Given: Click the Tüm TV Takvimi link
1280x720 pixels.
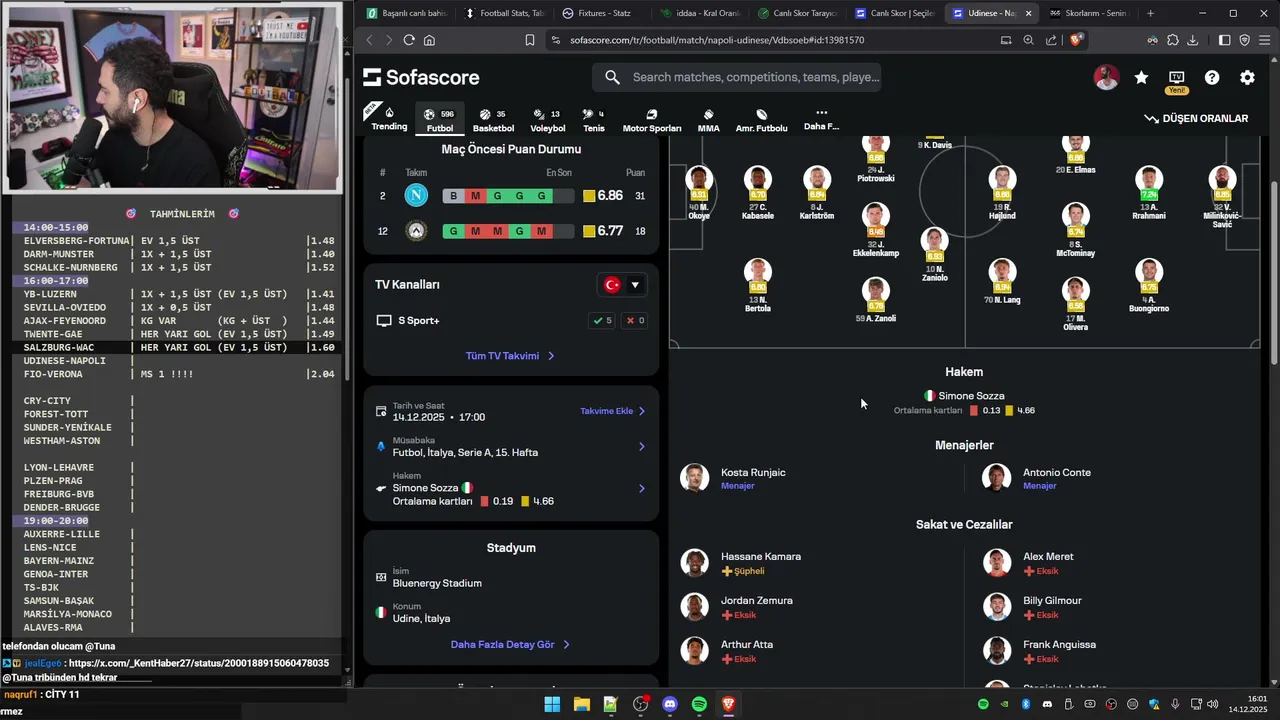Looking at the screenshot, I should point(510,356).
